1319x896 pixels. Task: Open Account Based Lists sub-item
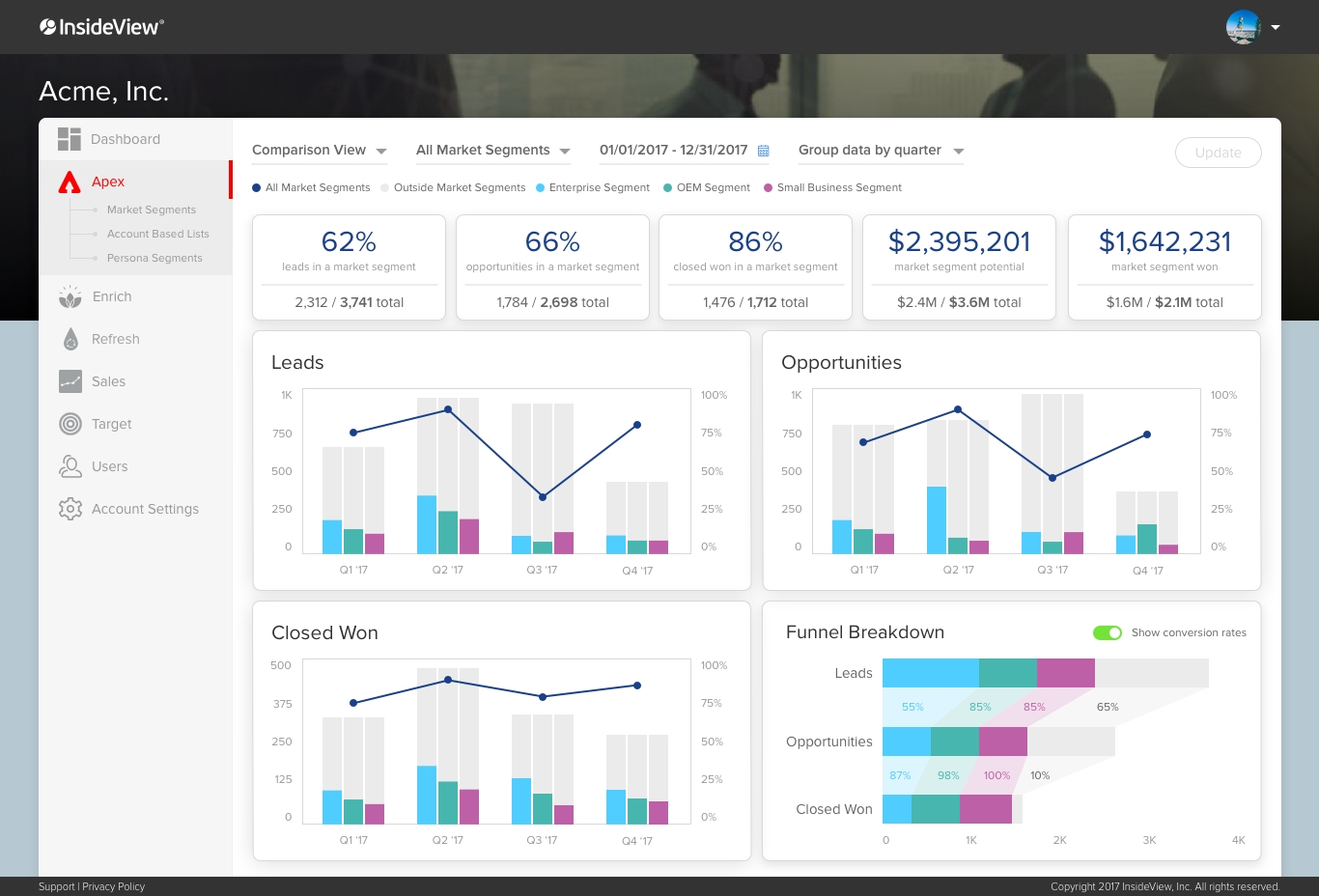coord(158,234)
